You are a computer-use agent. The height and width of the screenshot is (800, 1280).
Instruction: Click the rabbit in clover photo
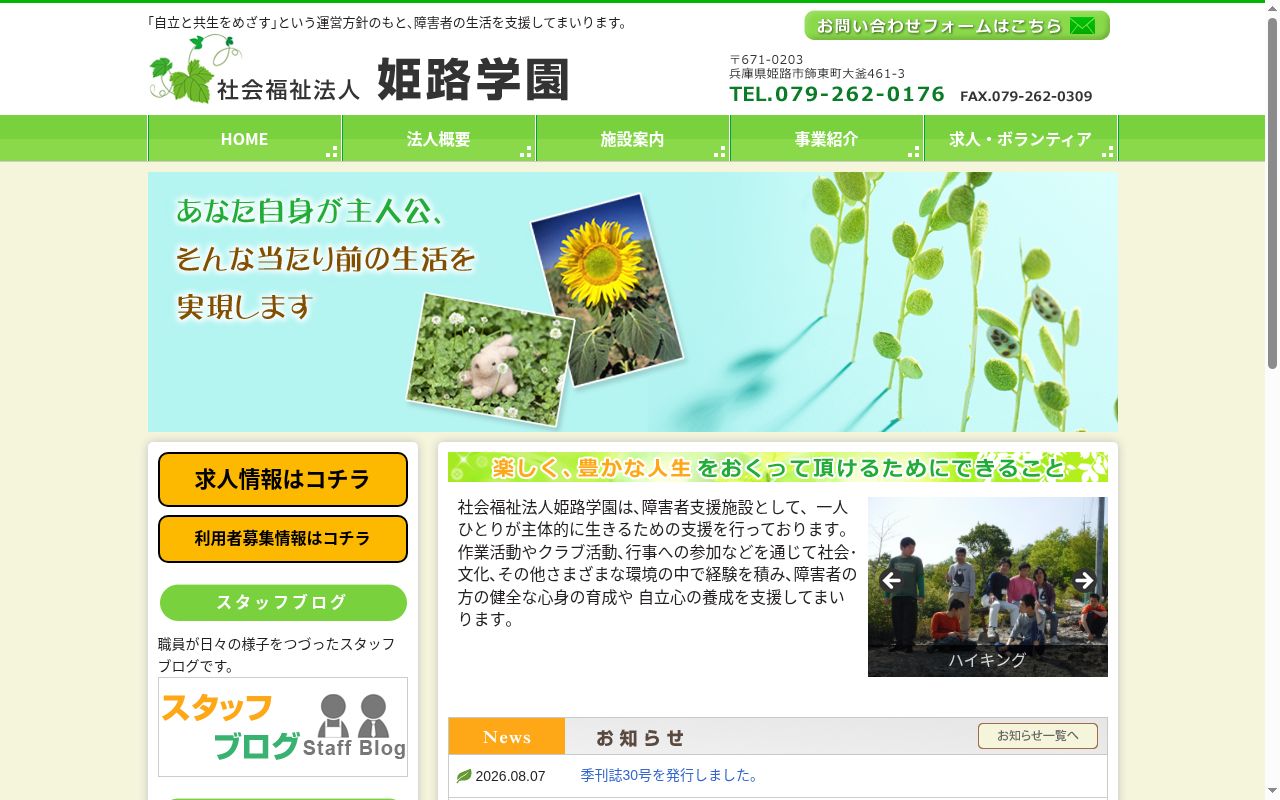click(x=491, y=359)
